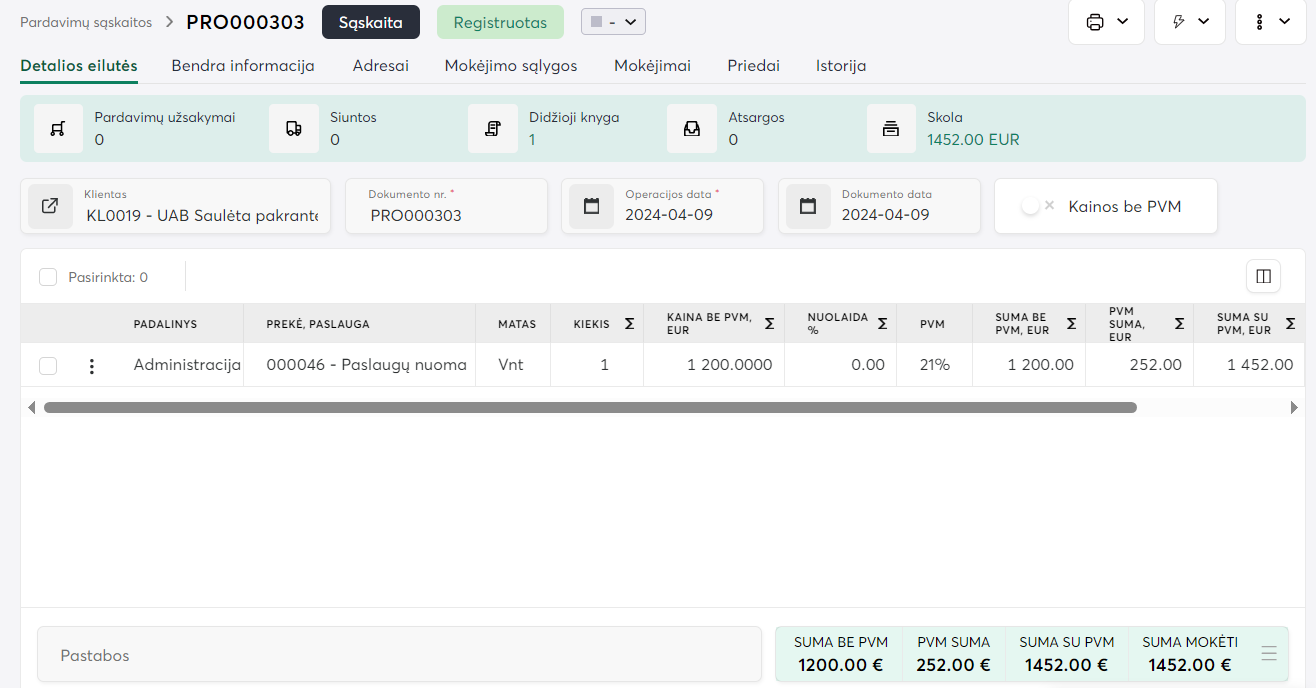This screenshot has width=1316, height=688.
Task: Select the Administracija row checkbox
Action: click(48, 366)
